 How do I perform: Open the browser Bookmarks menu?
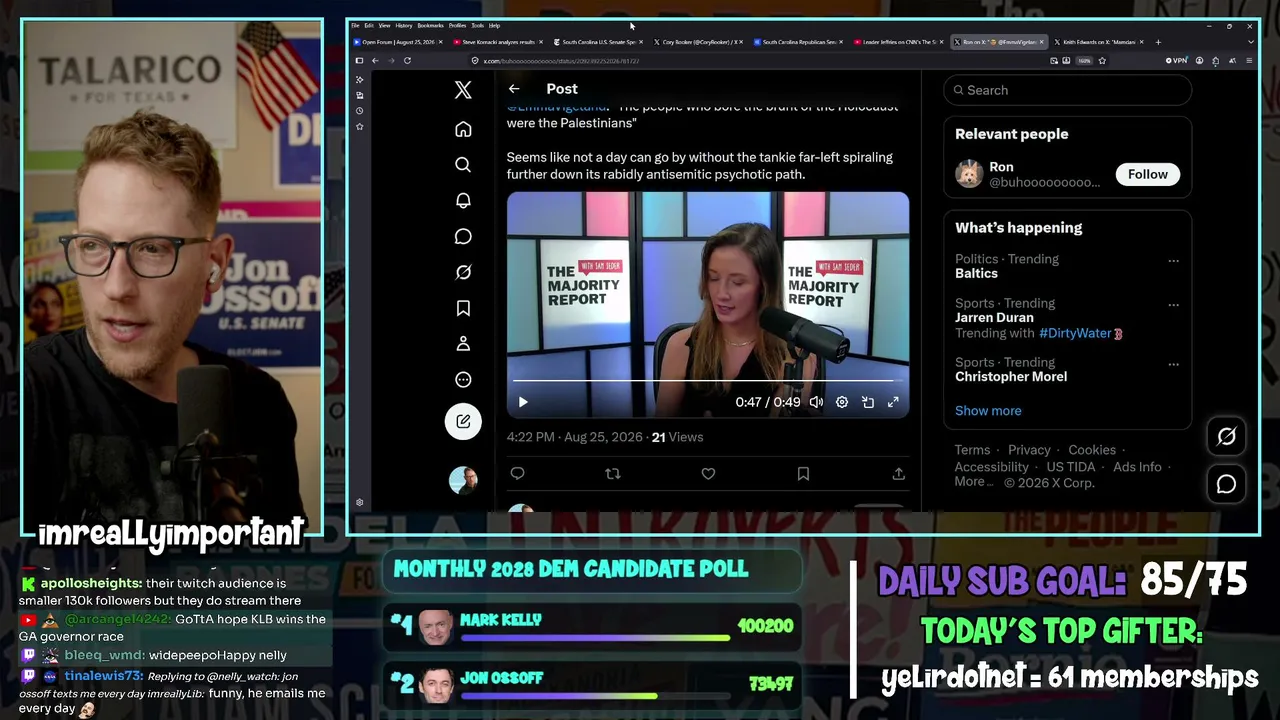click(431, 25)
